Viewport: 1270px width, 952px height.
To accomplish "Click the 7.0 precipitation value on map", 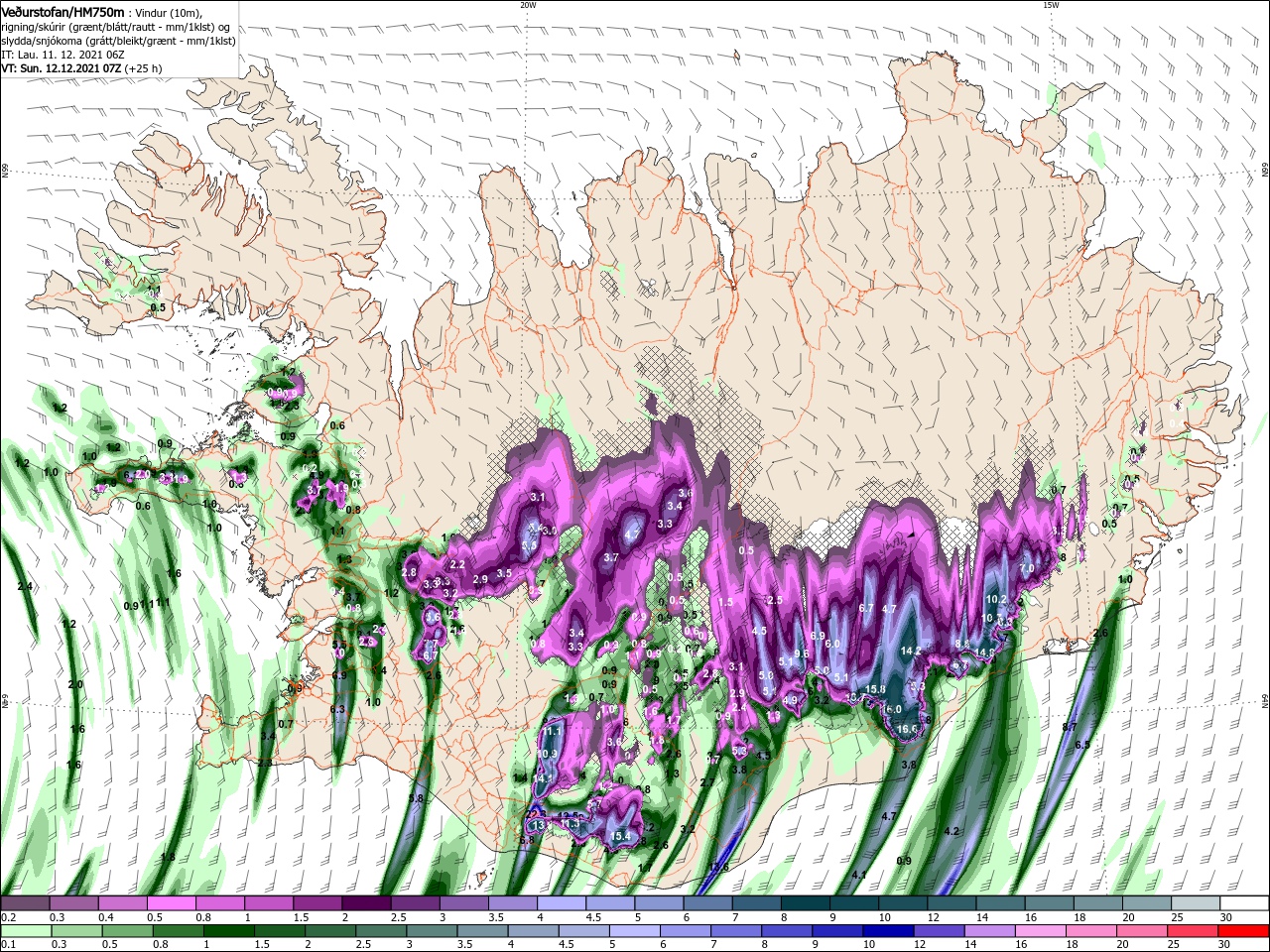I will click(1027, 568).
